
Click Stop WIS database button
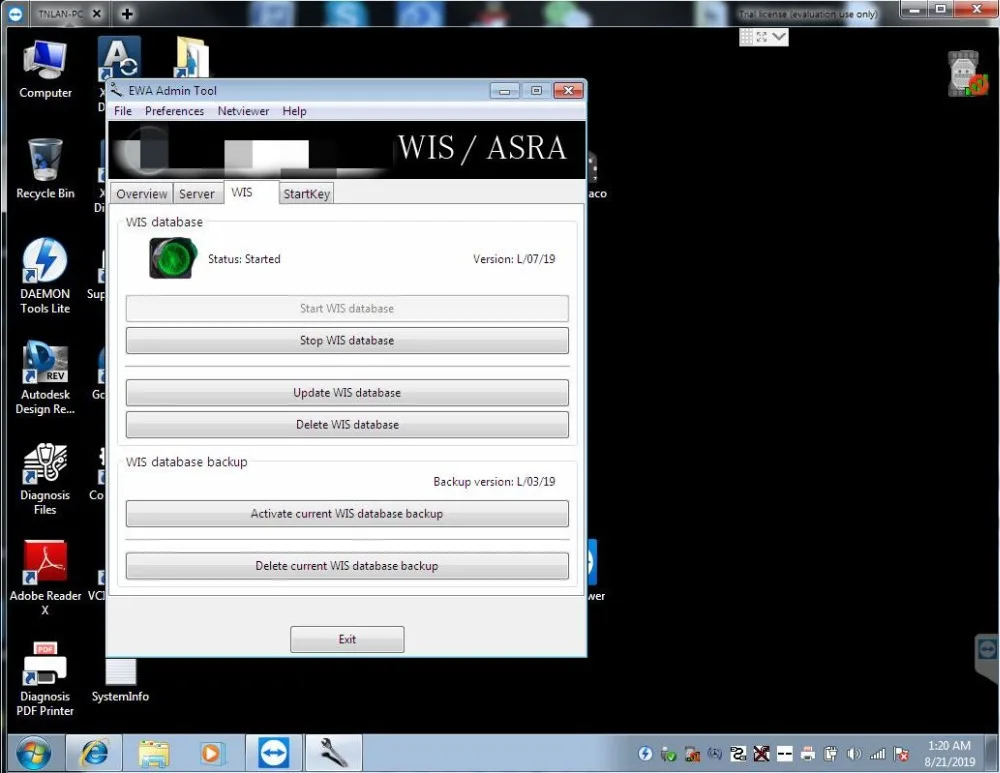[347, 341]
